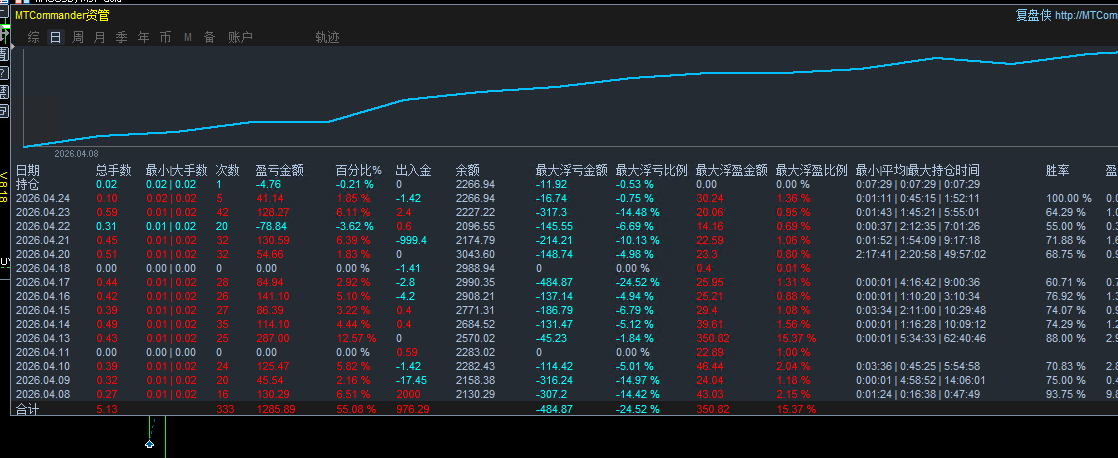Open the 年 yearly statistics tab
This screenshot has height=458, width=1118.
[143, 37]
